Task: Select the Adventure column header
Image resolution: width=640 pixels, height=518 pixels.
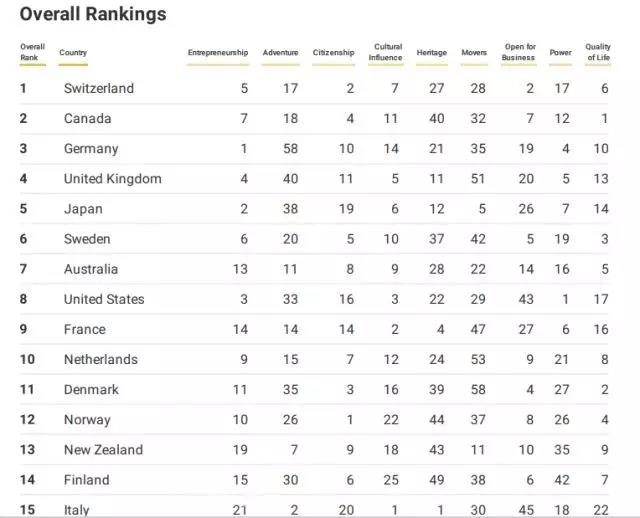Action: pyautogui.click(x=280, y=53)
